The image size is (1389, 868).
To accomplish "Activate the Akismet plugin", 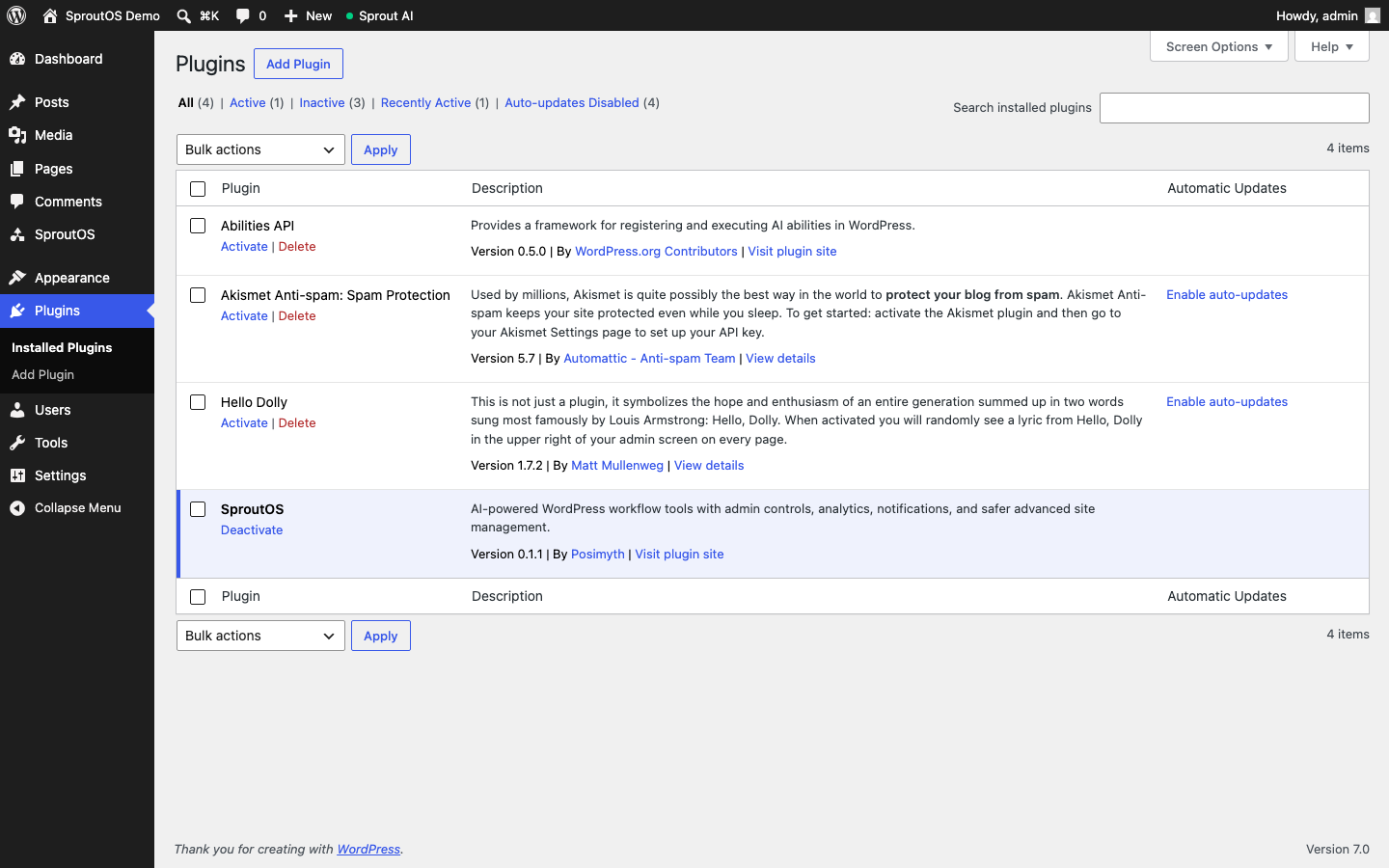I will click(x=244, y=316).
